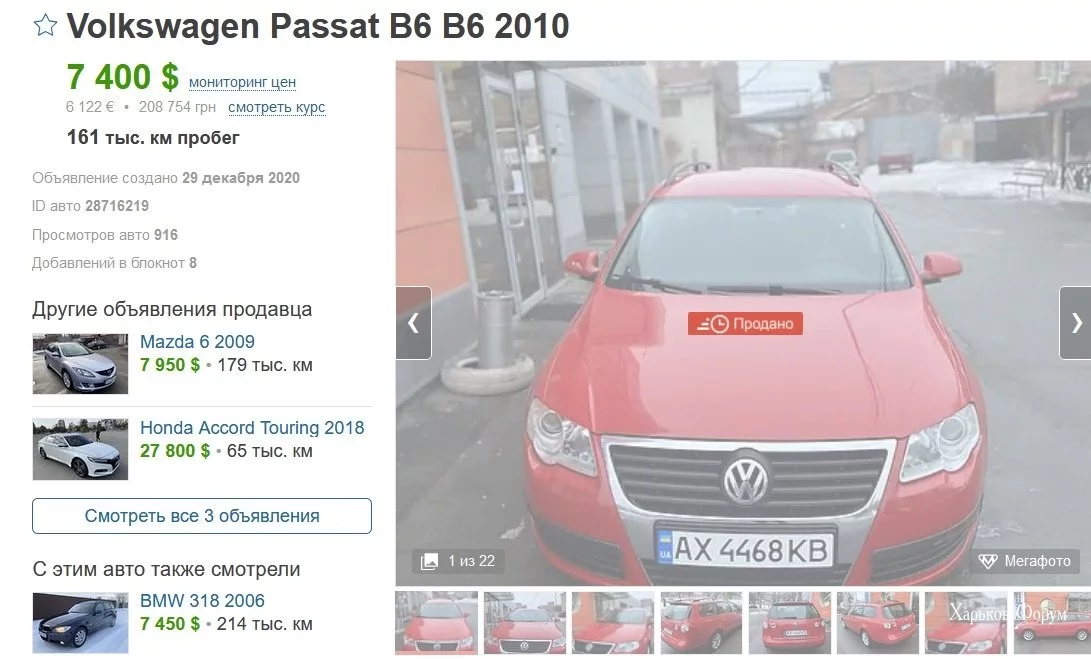The height and width of the screenshot is (659, 1091).
Task: Select Mazda 6 thumbnail image
Action: [80, 363]
